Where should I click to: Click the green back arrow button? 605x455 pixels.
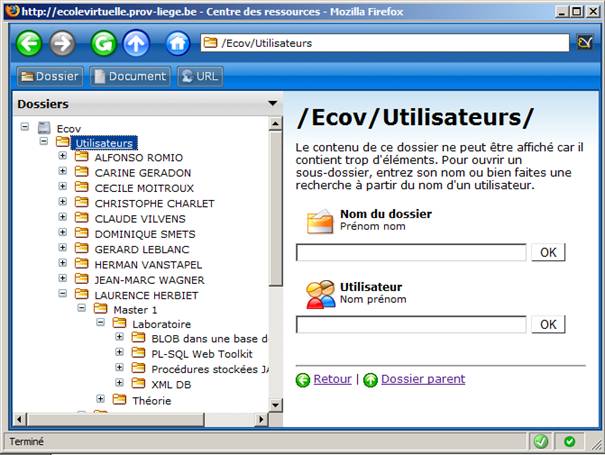tap(29, 44)
